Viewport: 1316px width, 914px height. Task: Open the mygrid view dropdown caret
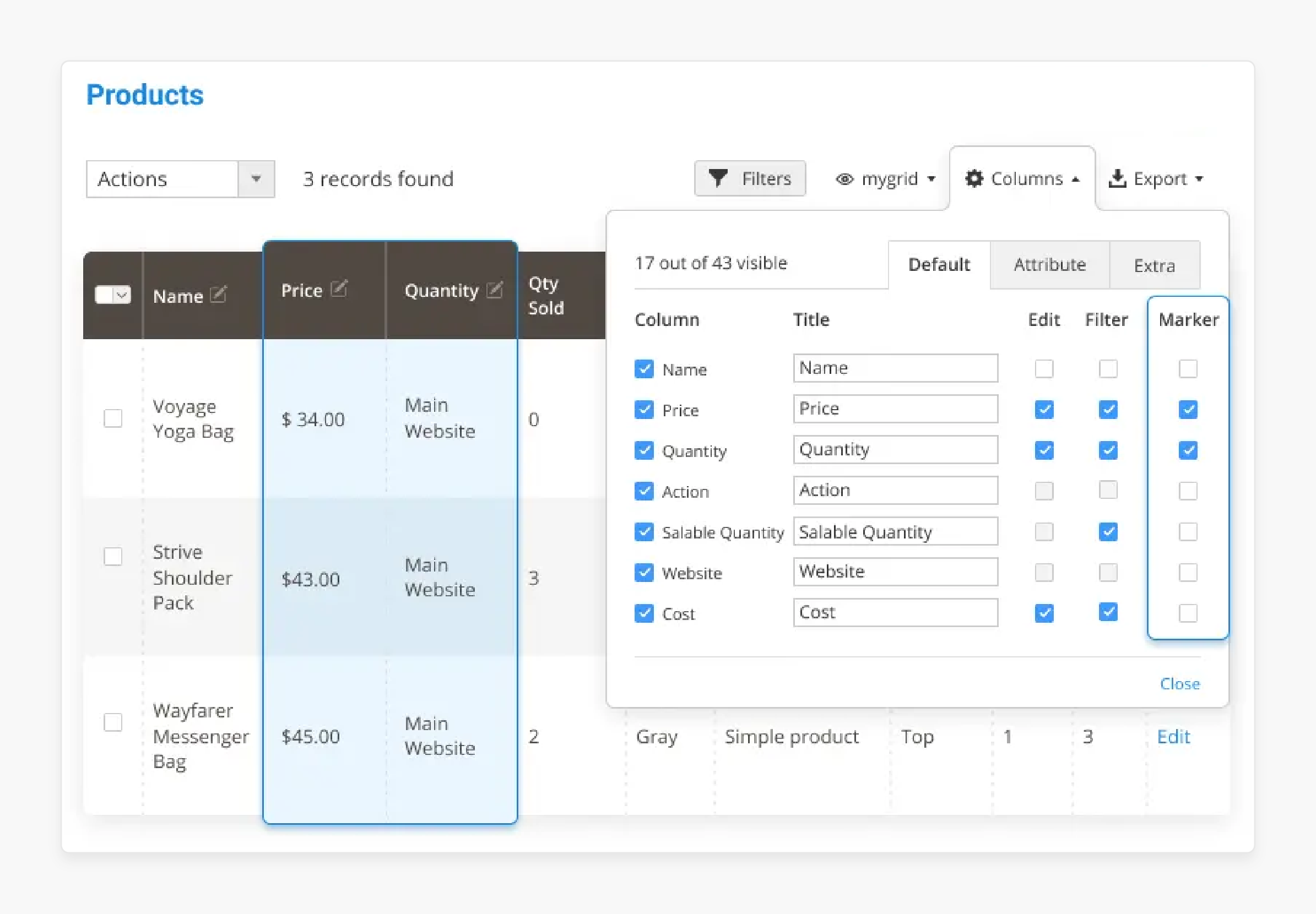(932, 179)
